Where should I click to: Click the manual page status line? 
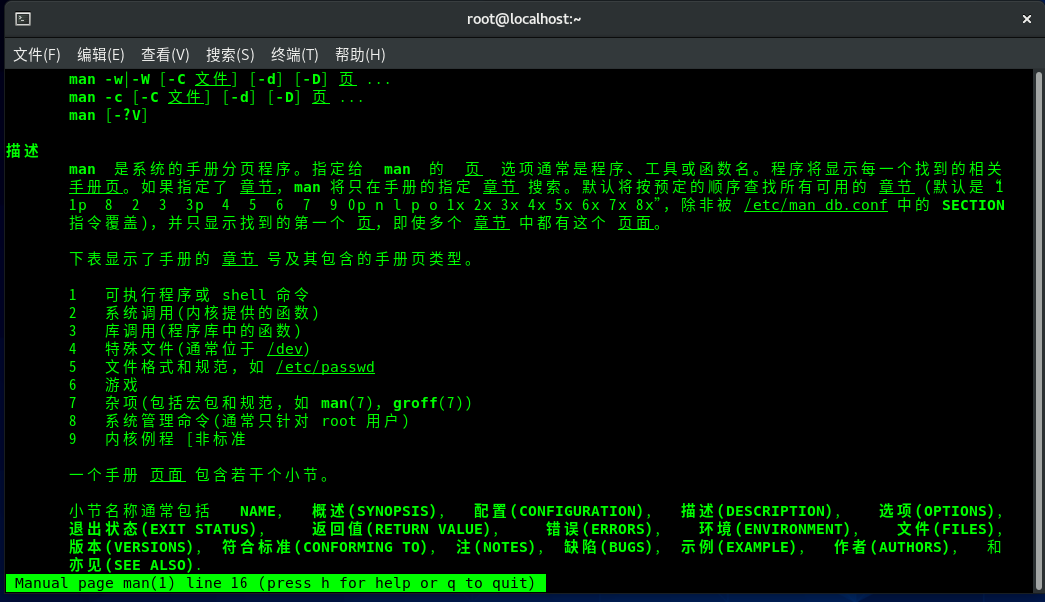coord(276,583)
